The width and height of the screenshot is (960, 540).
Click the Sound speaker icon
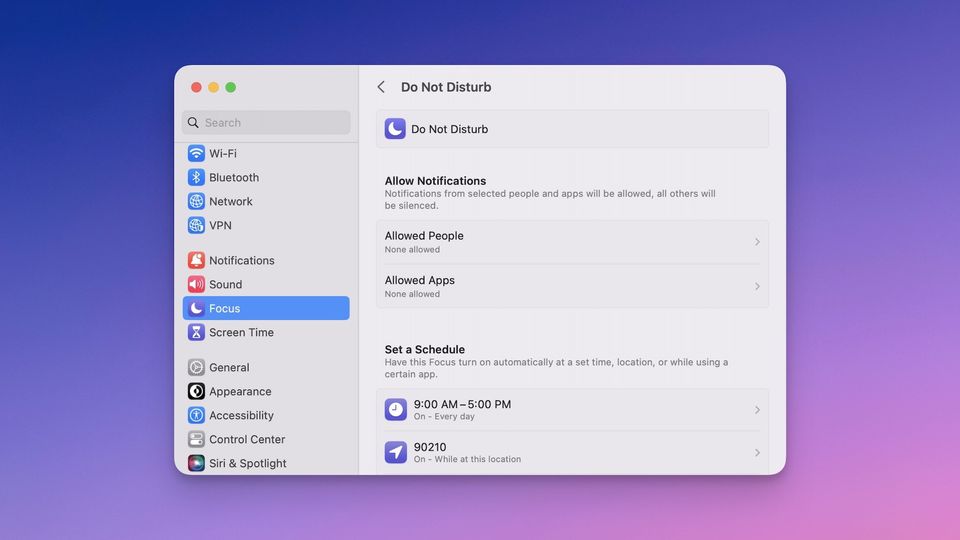click(x=196, y=284)
